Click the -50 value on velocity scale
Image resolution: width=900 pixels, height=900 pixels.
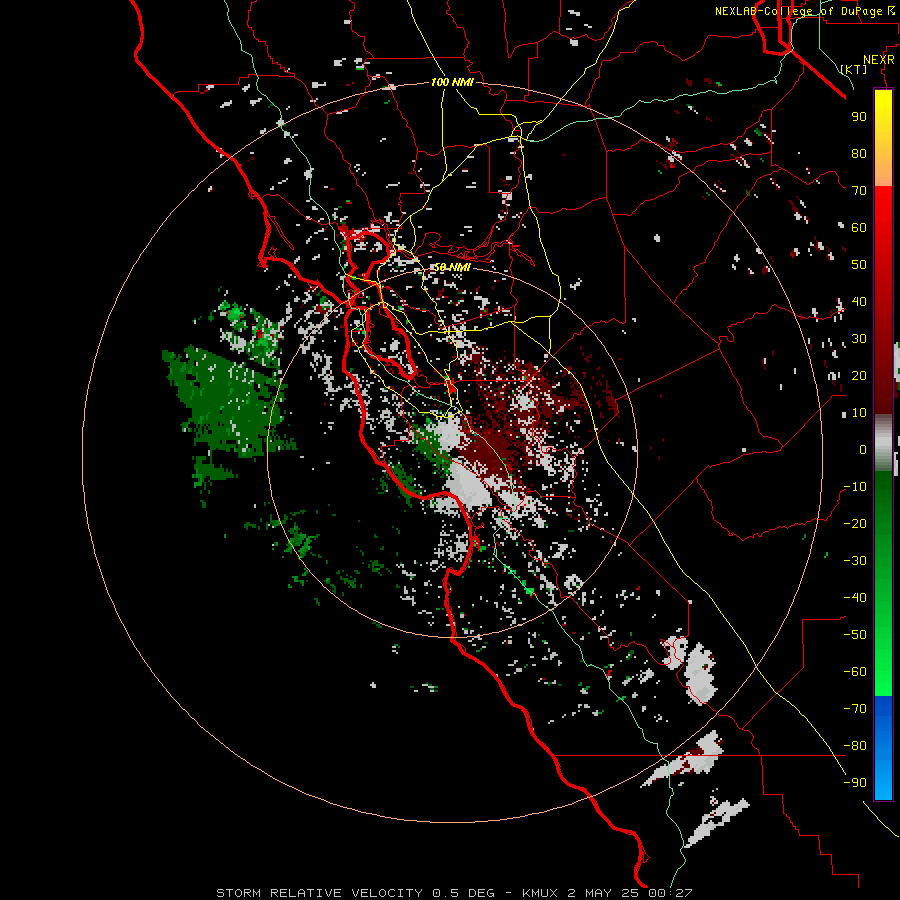click(x=855, y=635)
